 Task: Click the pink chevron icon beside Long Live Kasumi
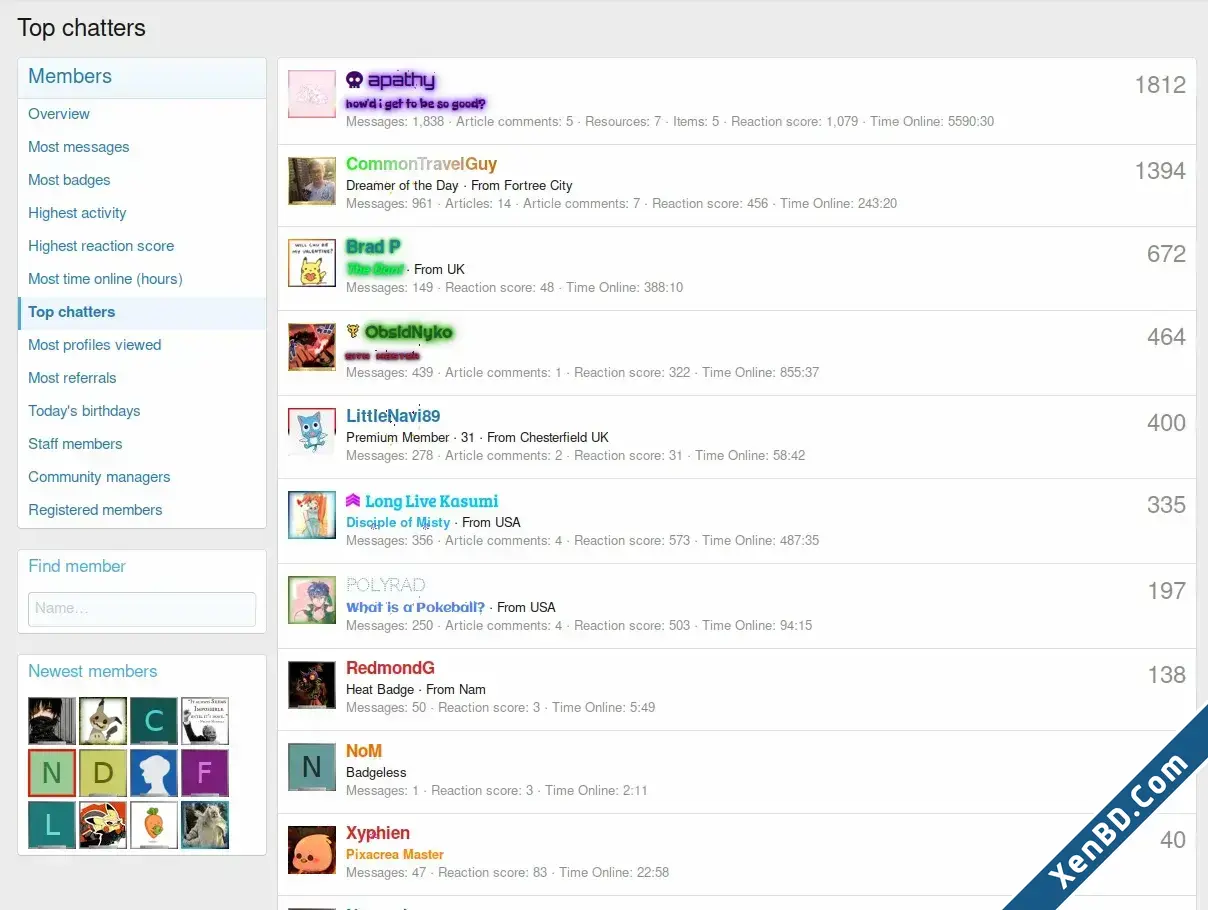click(x=353, y=500)
